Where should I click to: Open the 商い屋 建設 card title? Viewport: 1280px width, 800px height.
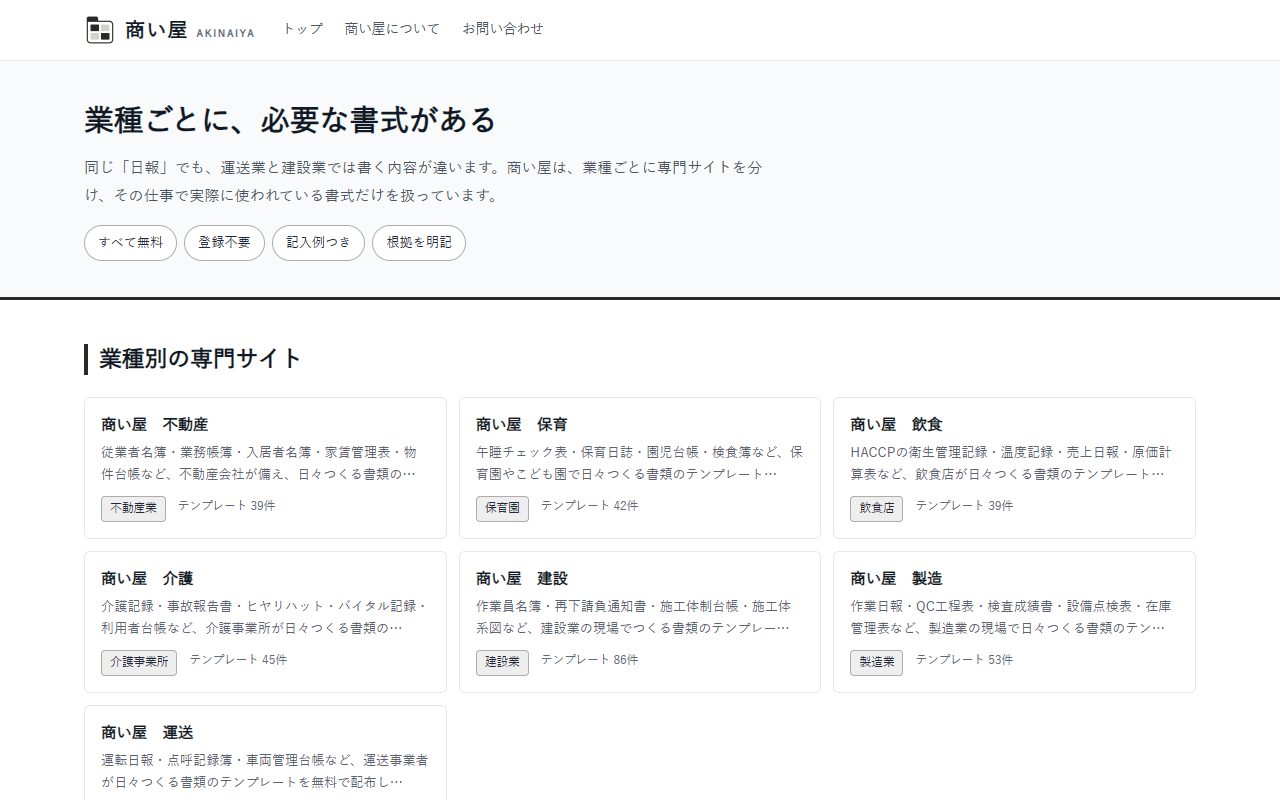tap(522, 578)
